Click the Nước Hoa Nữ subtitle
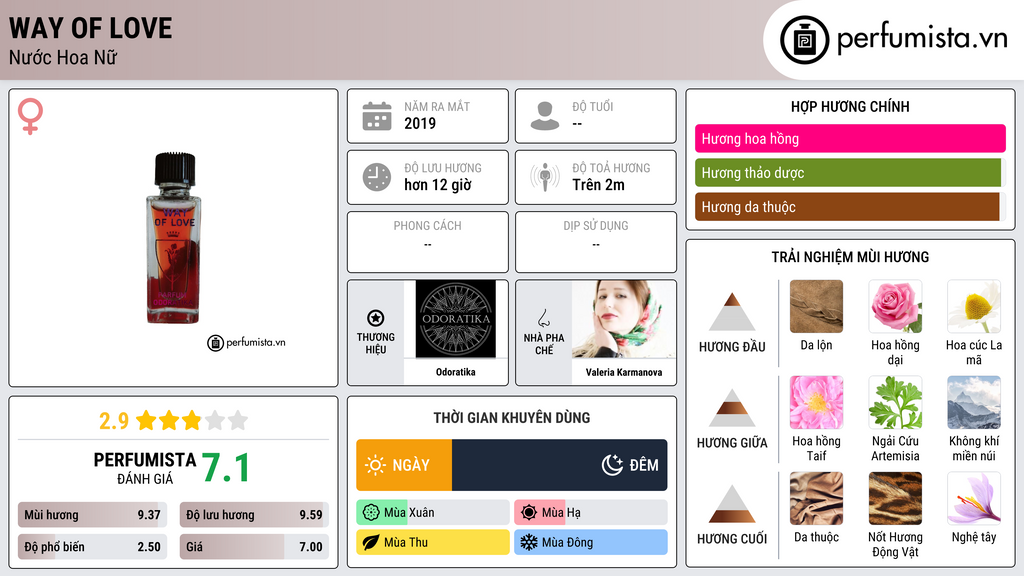 click(63, 57)
